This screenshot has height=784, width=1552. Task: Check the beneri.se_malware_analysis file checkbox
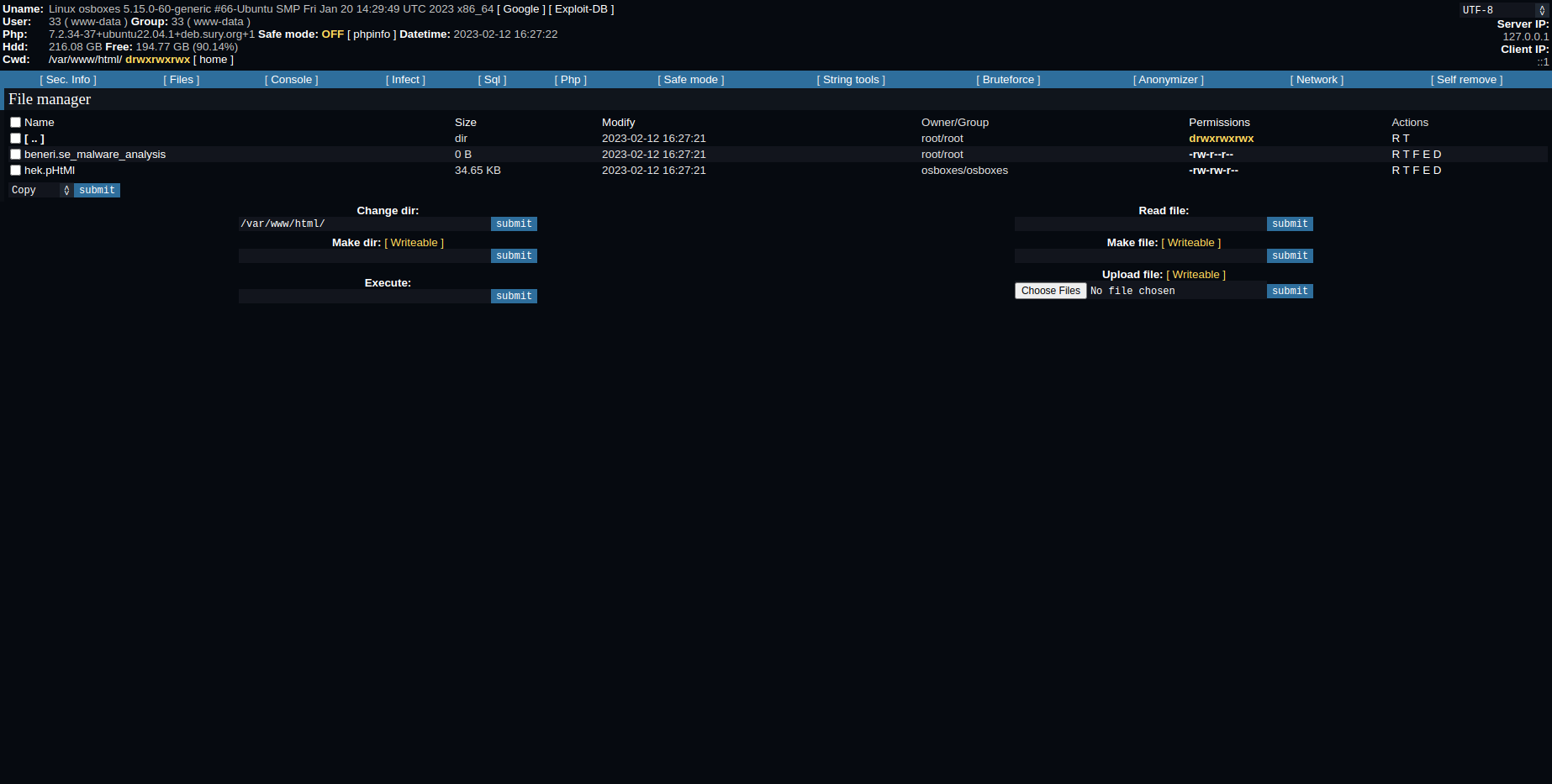(15, 155)
